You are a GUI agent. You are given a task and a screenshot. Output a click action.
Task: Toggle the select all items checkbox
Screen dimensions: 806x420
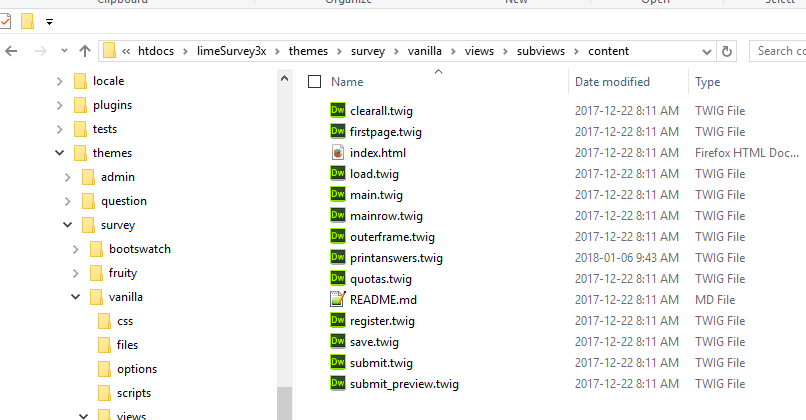coord(314,81)
